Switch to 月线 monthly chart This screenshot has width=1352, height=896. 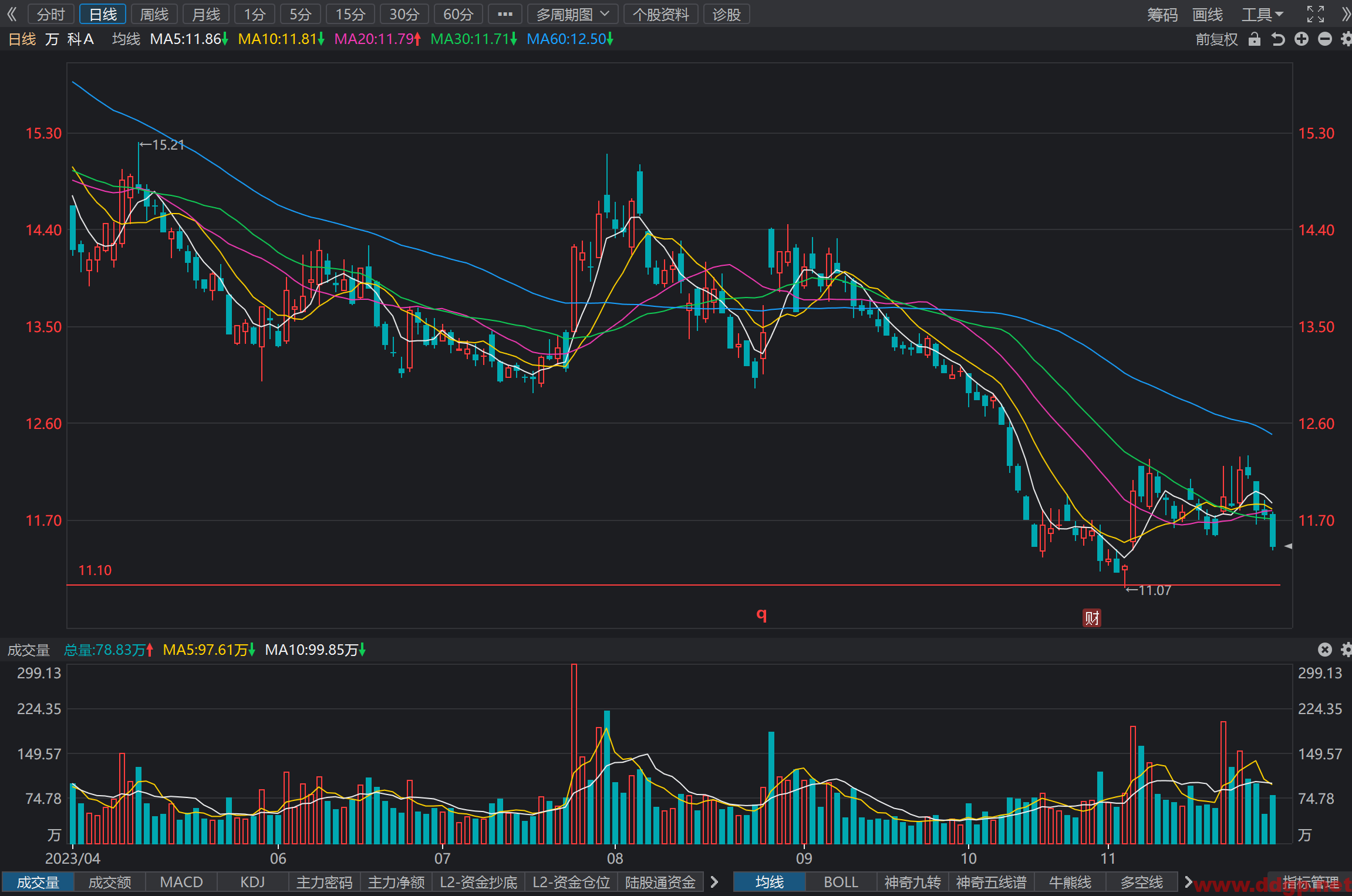pyautogui.click(x=206, y=14)
